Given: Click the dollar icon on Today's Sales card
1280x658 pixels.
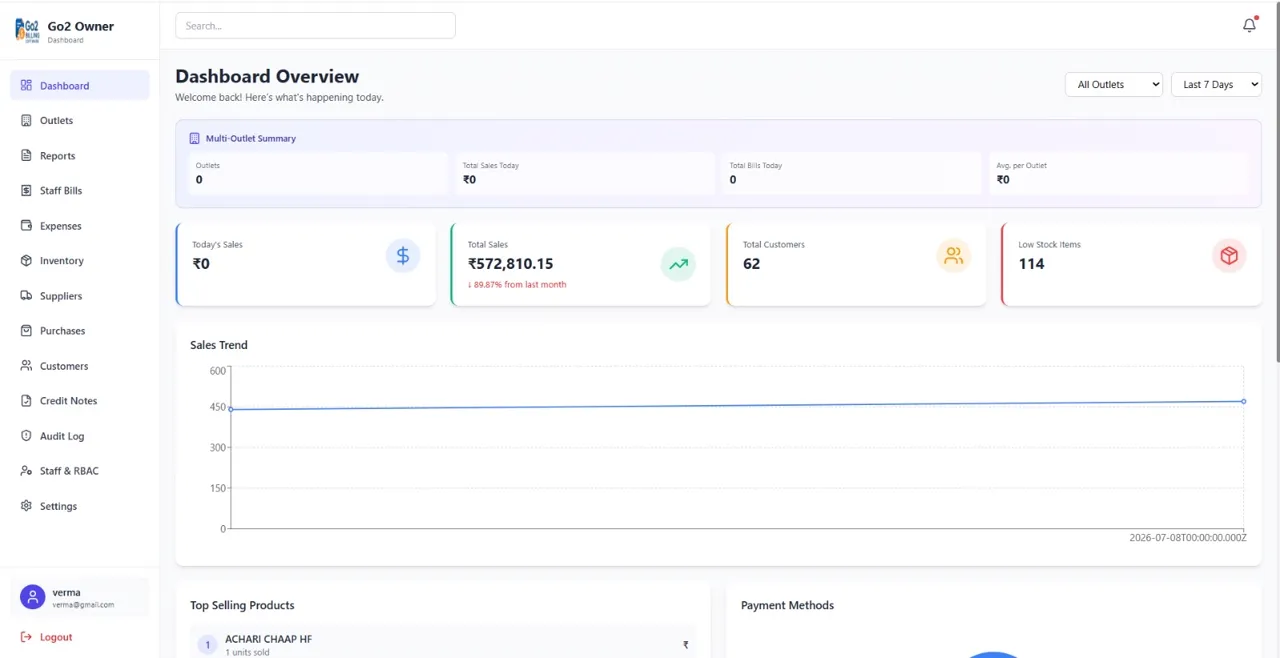Looking at the screenshot, I should (402, 256).
